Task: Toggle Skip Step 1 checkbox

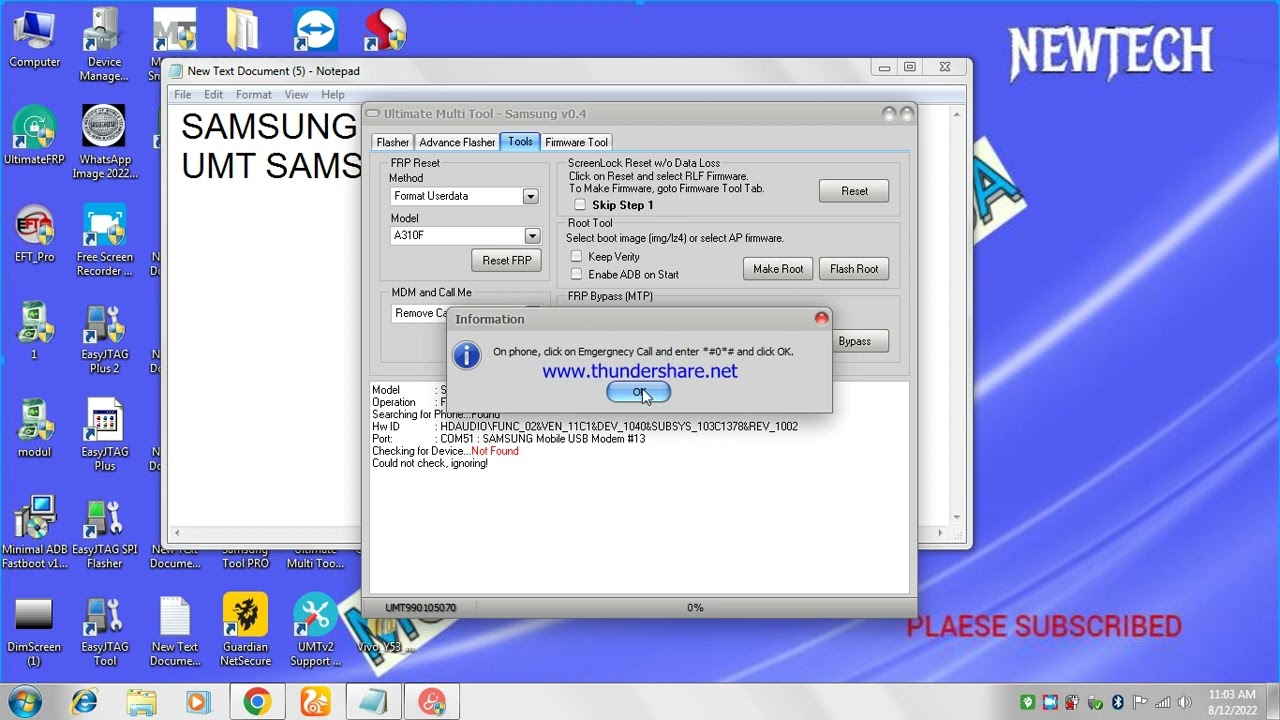Action: (580, 205)
